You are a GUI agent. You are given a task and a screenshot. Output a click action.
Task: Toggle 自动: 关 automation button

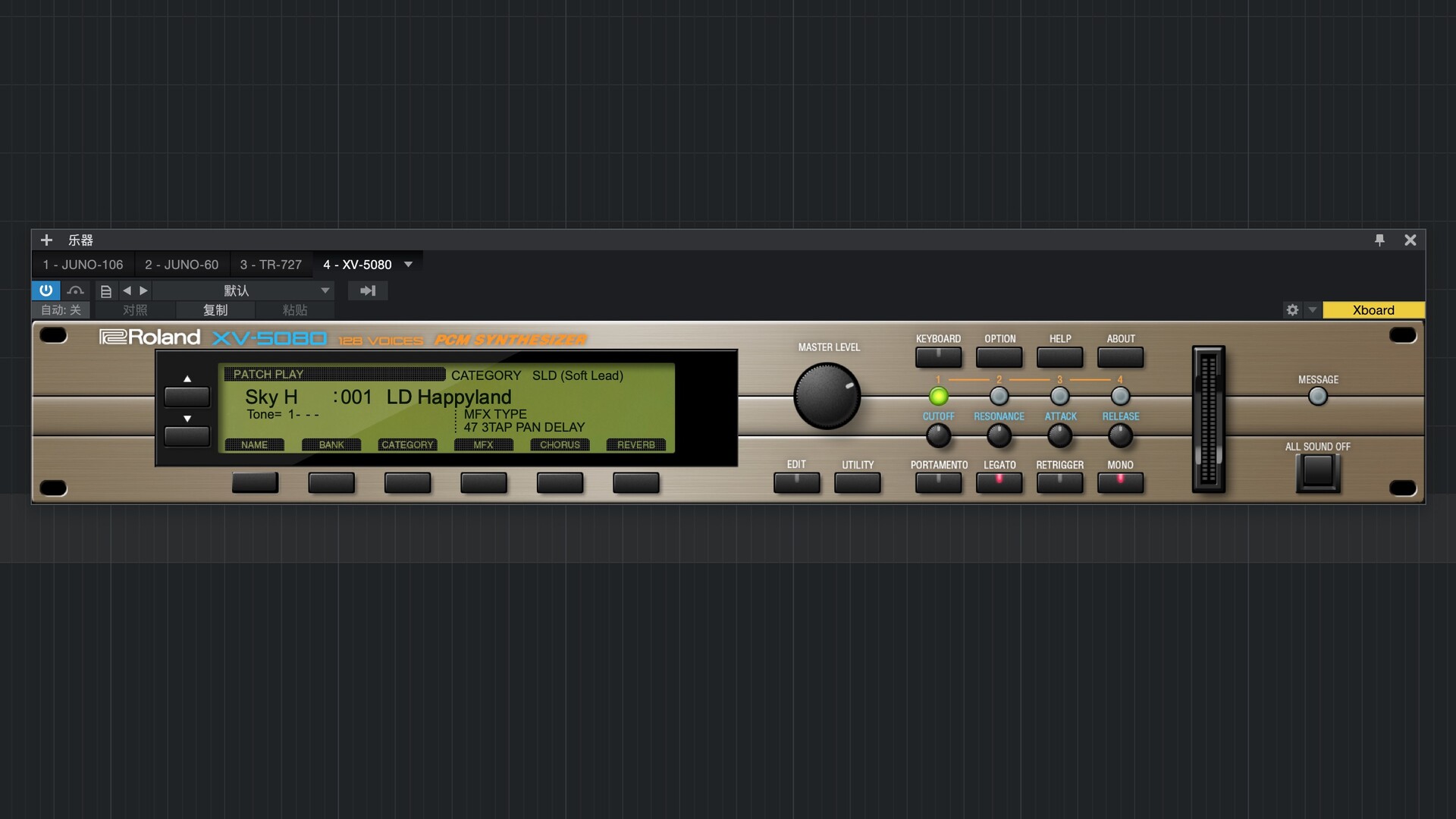(x=61, y=310)
